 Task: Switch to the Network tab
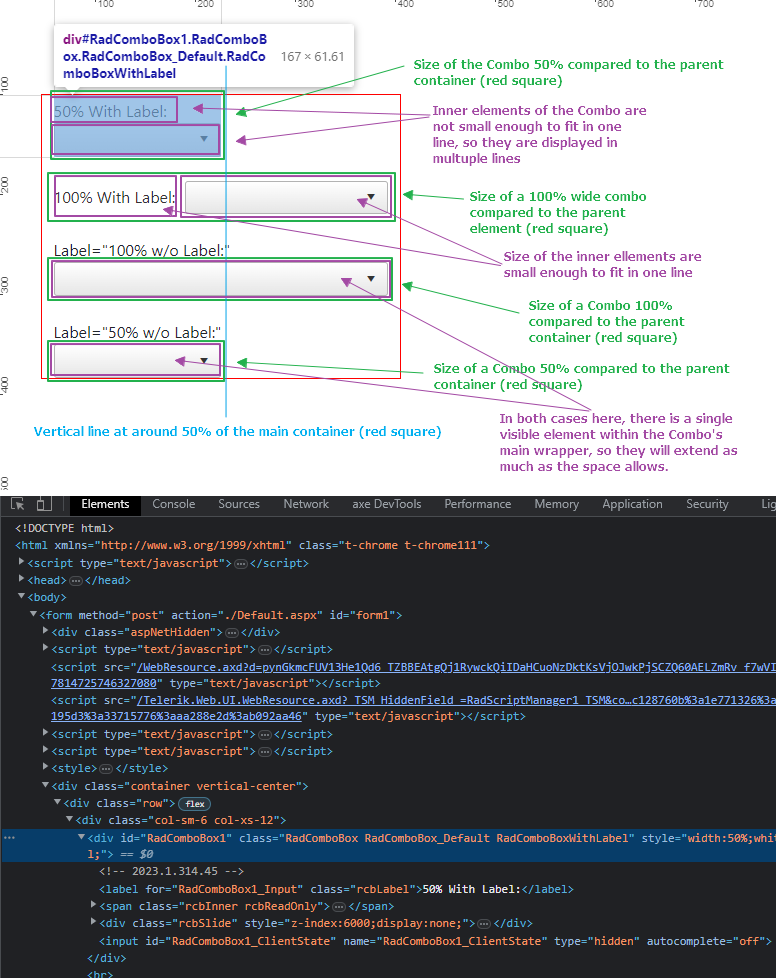point(306,504)
